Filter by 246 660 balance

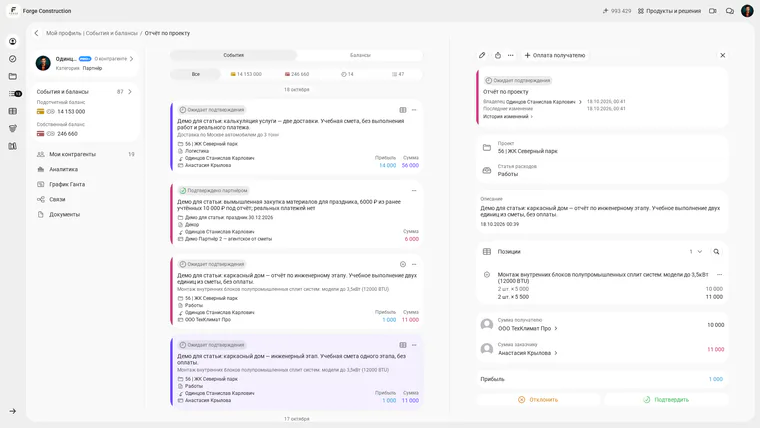tap(297, 74)
